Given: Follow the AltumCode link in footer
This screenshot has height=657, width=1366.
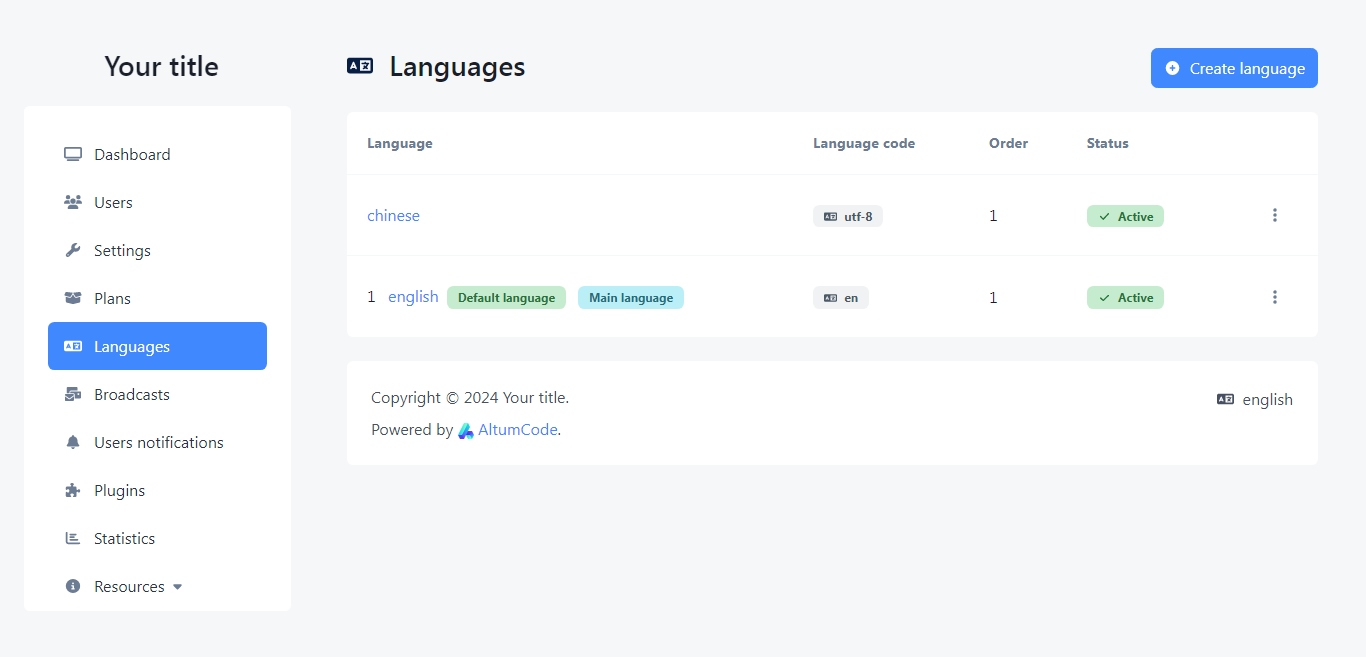Looking at the screenshot, I should pyautogui.click(x=517, y=430).
